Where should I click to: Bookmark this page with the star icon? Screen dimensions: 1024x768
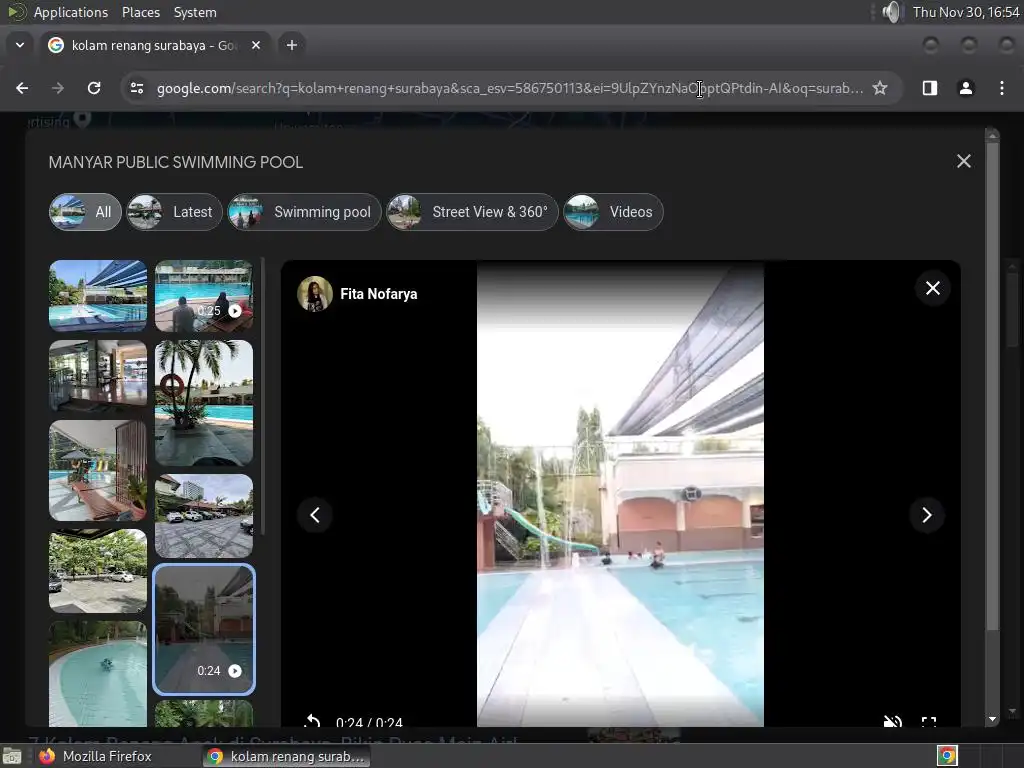(880, 88)
